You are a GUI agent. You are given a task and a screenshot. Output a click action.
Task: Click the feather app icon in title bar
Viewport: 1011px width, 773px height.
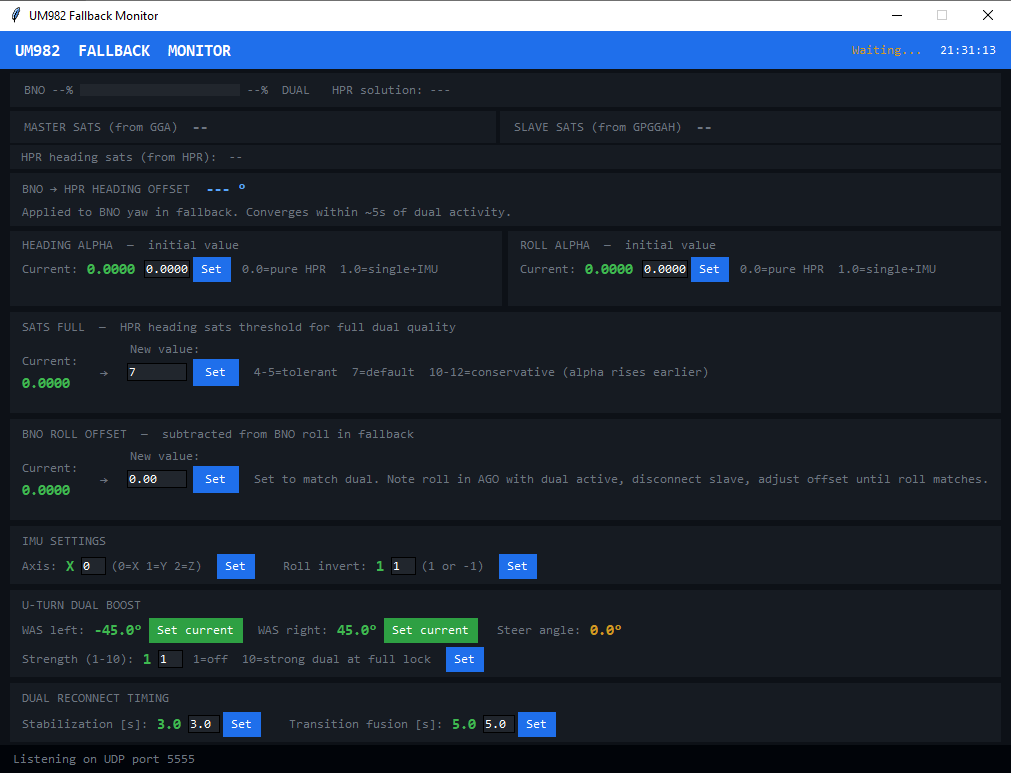point(15,15)
